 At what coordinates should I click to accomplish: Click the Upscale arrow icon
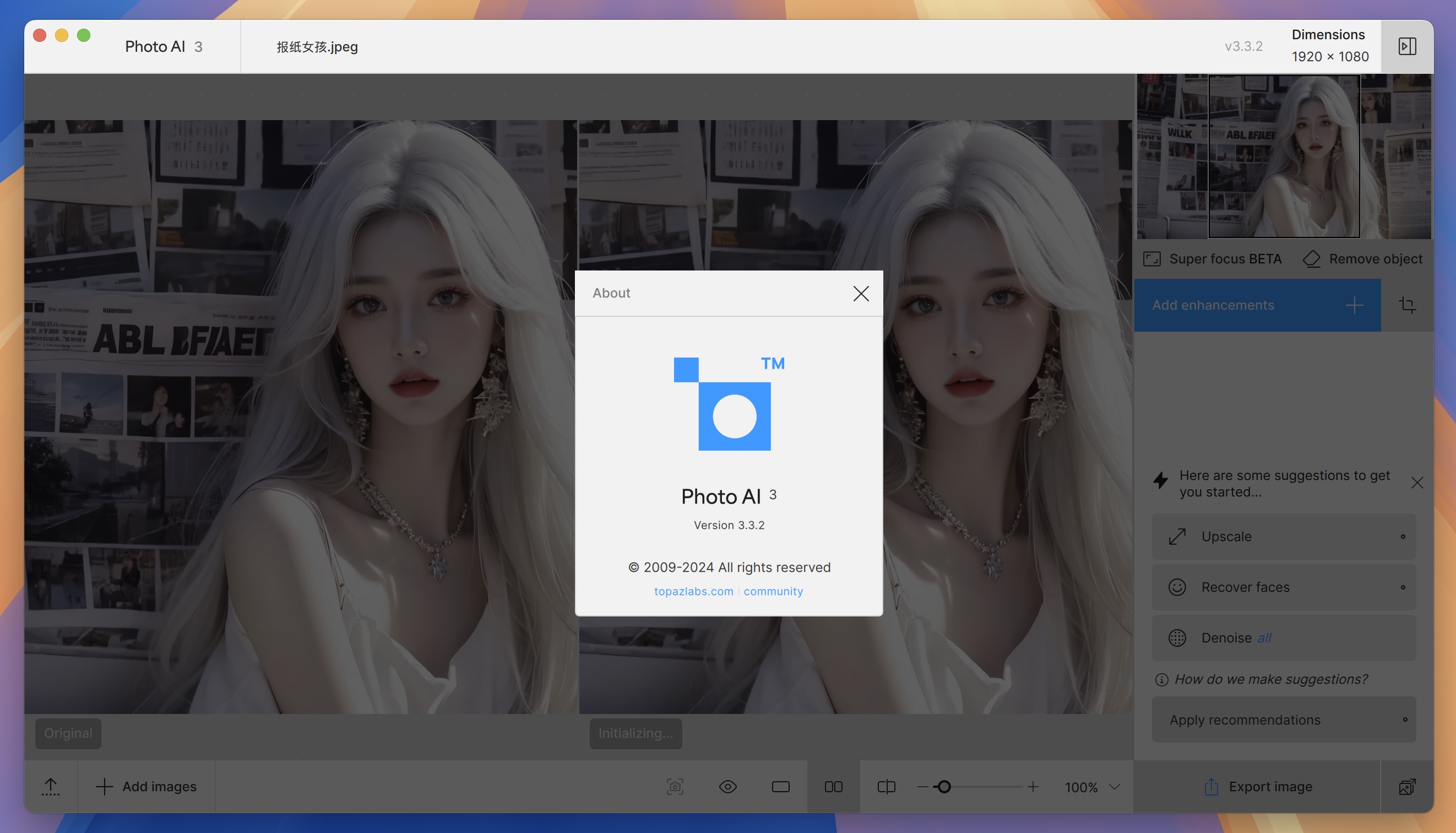coord(1177,537)
